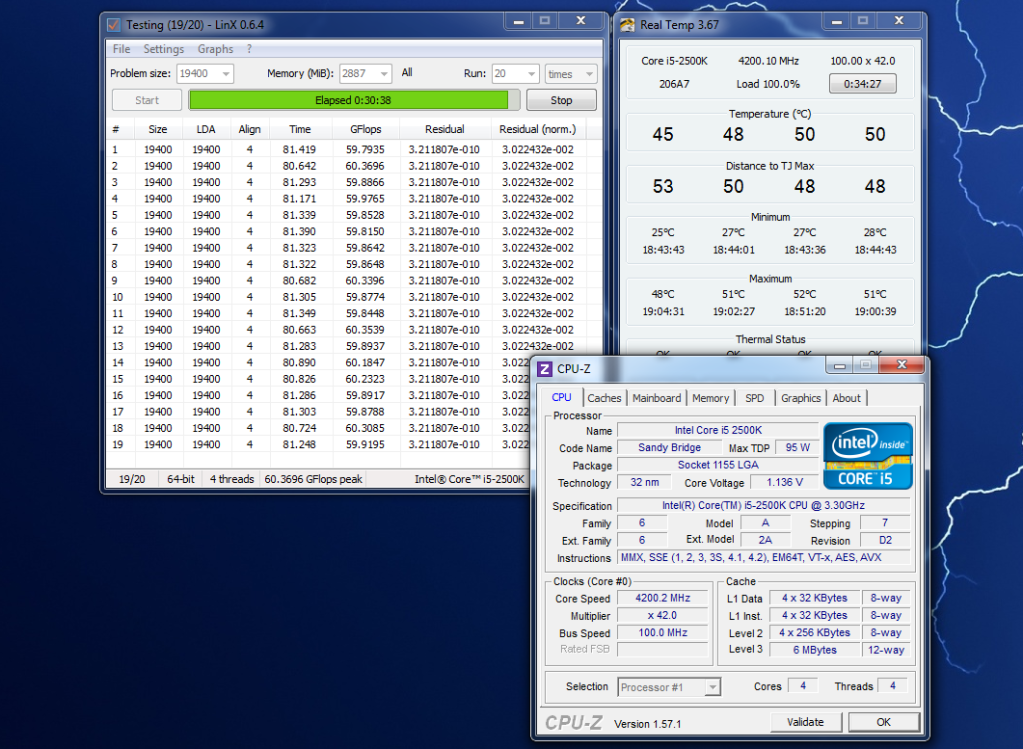Open the Problem size dropdown
Viewport: 1023px width, 749px height.
pyautogui.click(x=224, y=74)
